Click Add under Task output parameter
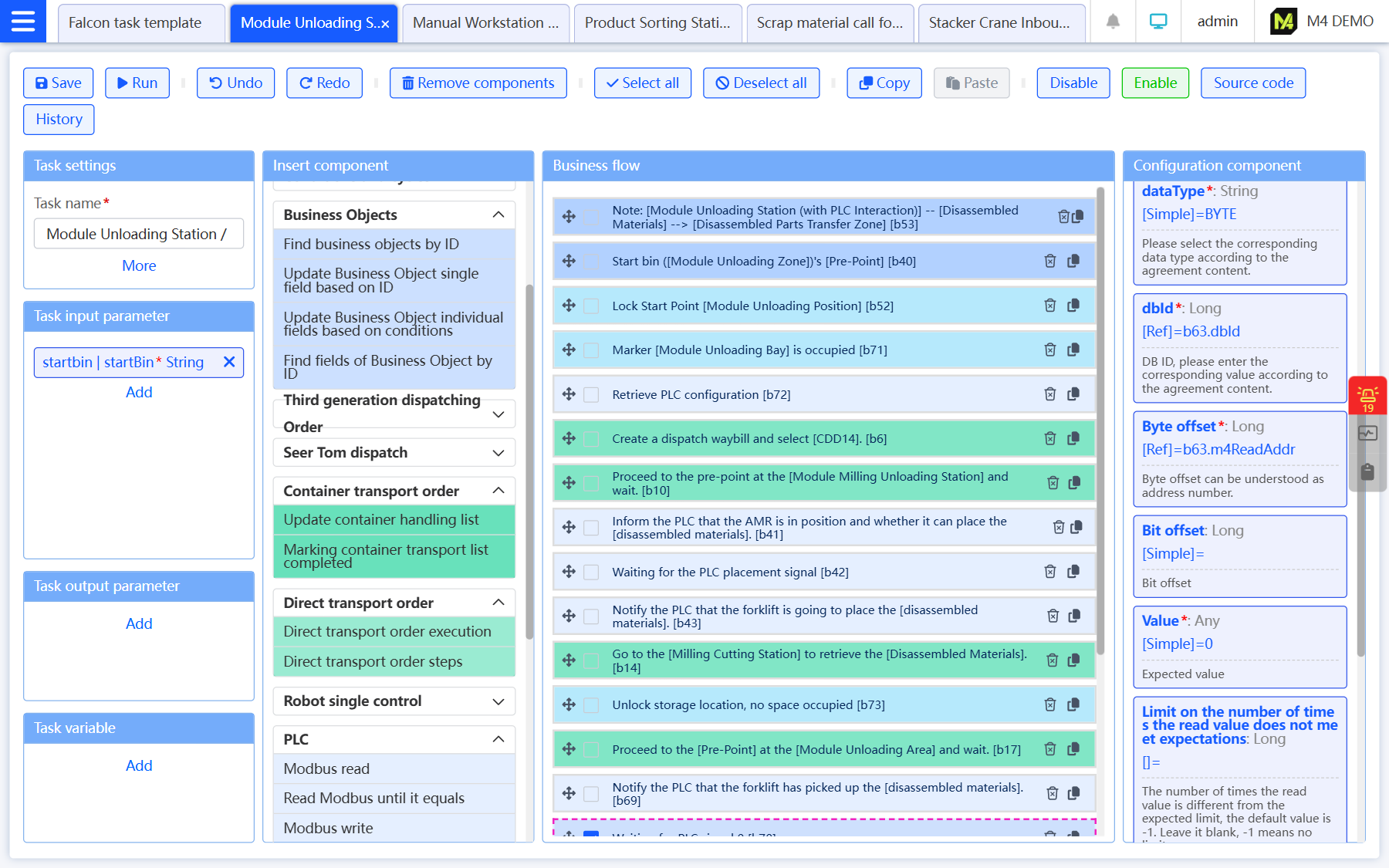This screenshot has height=868, width=1389. point(139,623)
